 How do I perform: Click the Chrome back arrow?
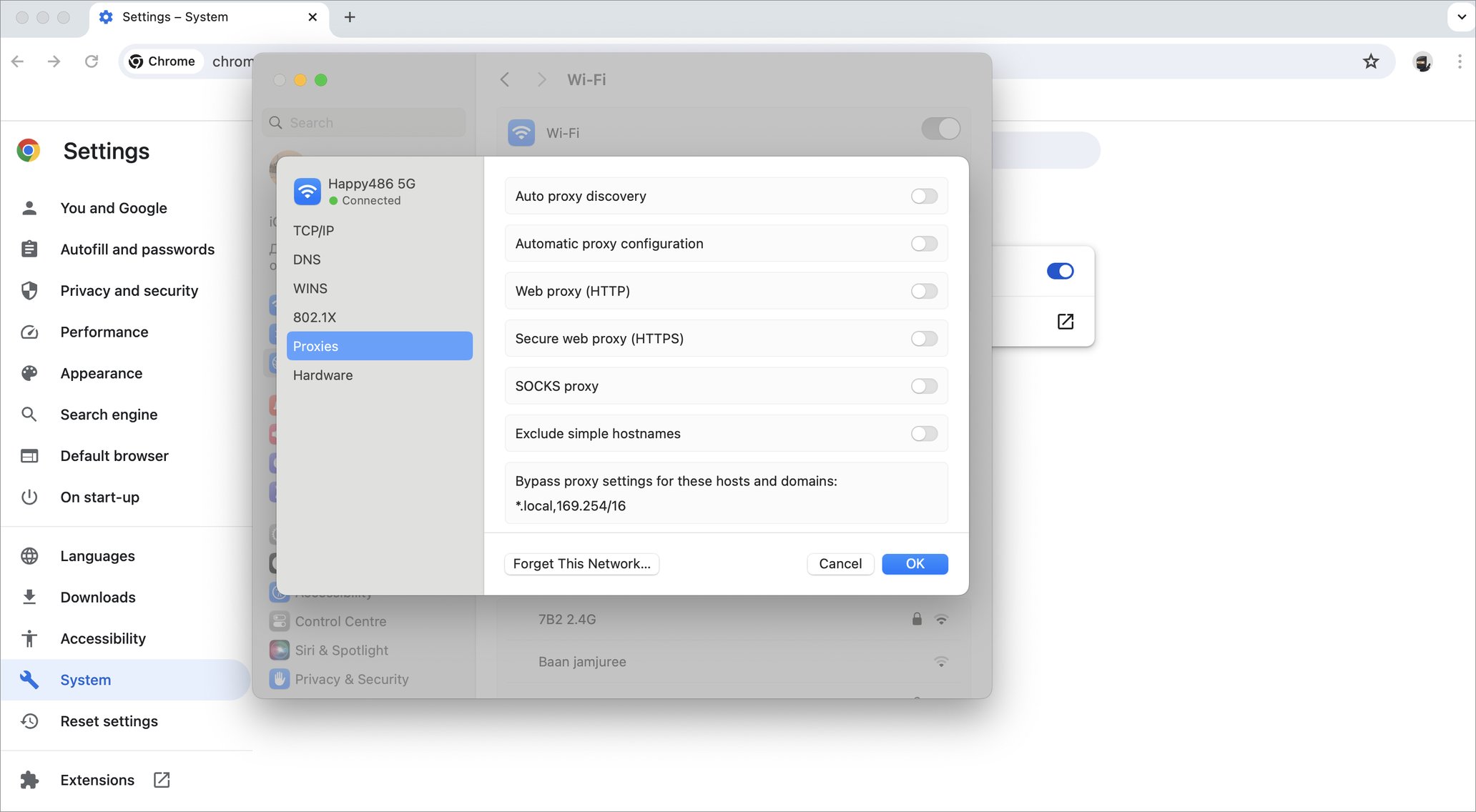[x=18, y=61]
